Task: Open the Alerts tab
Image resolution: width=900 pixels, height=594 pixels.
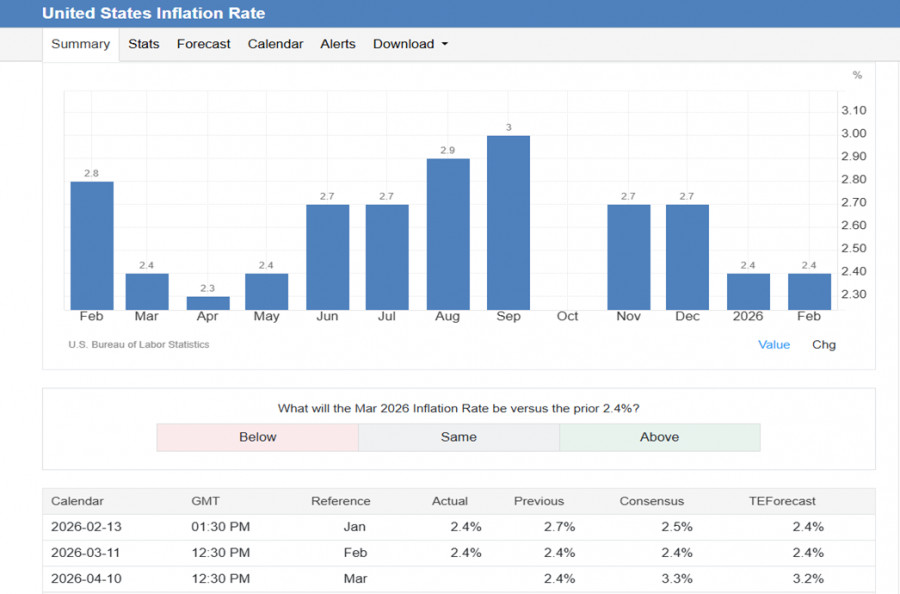Action: coord(338,44)
